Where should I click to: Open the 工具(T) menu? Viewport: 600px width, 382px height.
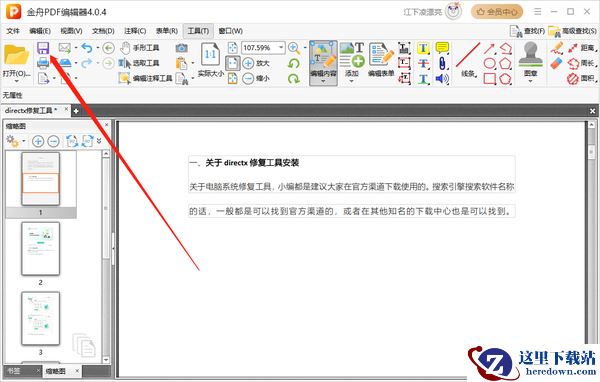point(198,31)
